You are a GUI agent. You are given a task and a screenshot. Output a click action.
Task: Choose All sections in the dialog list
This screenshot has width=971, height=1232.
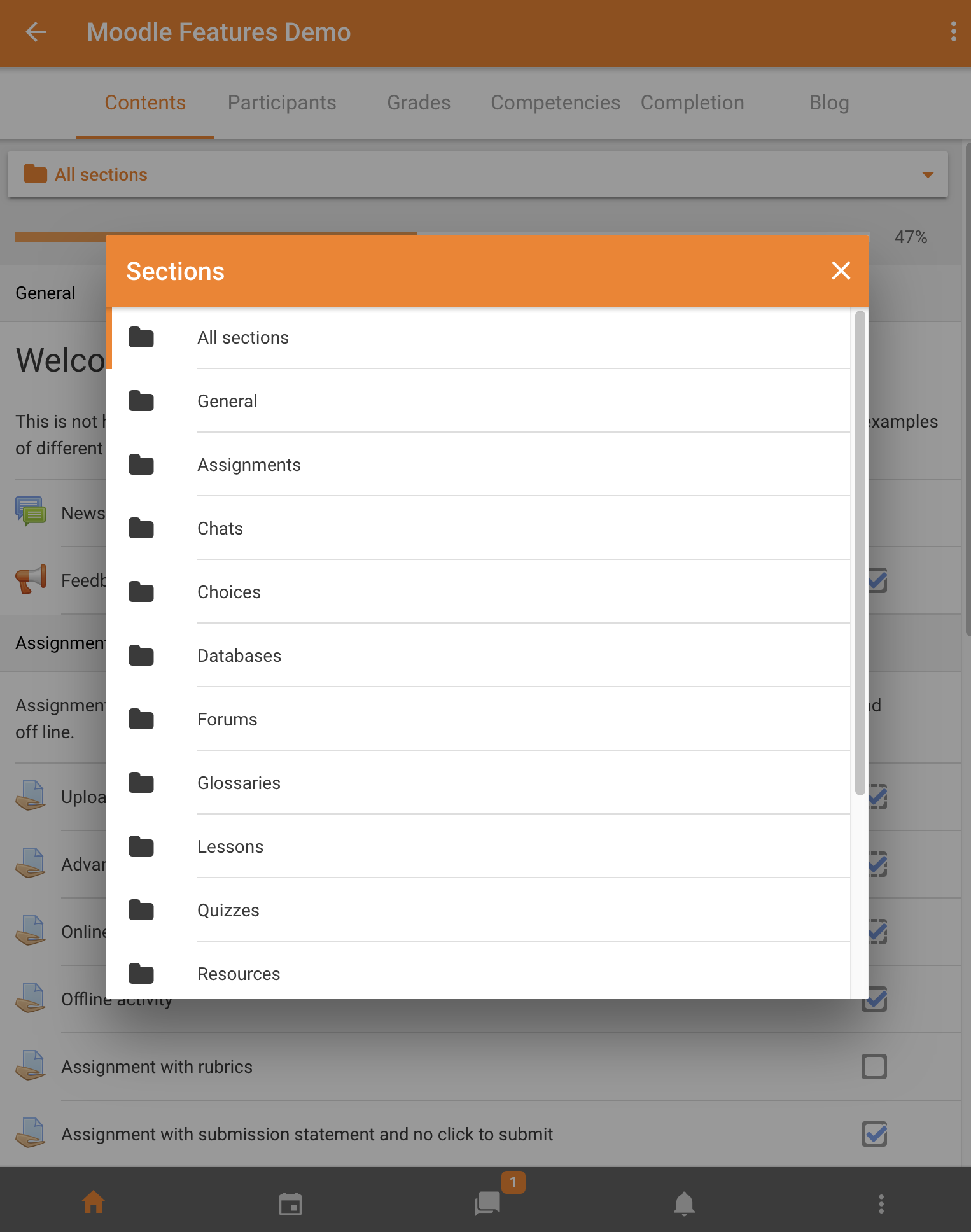coord(478,337)
